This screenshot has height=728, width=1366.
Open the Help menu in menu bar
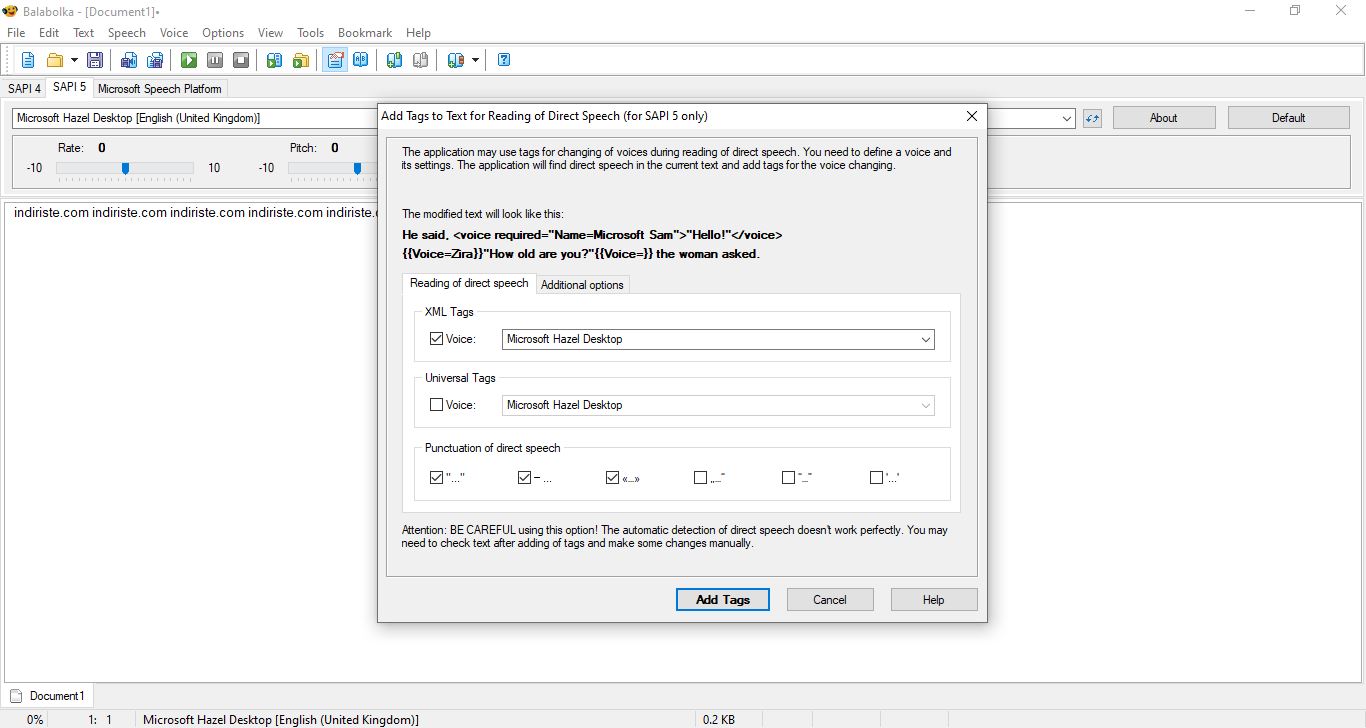point(419,33)
